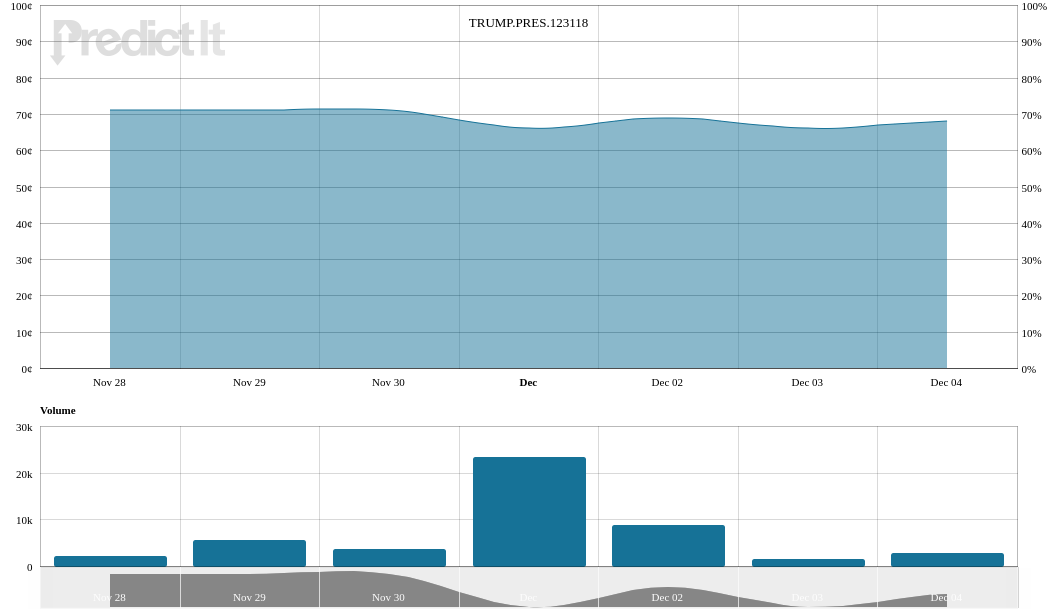
Task: Click the Volume heading above the bar chart
Action: (x=58, y=410)
